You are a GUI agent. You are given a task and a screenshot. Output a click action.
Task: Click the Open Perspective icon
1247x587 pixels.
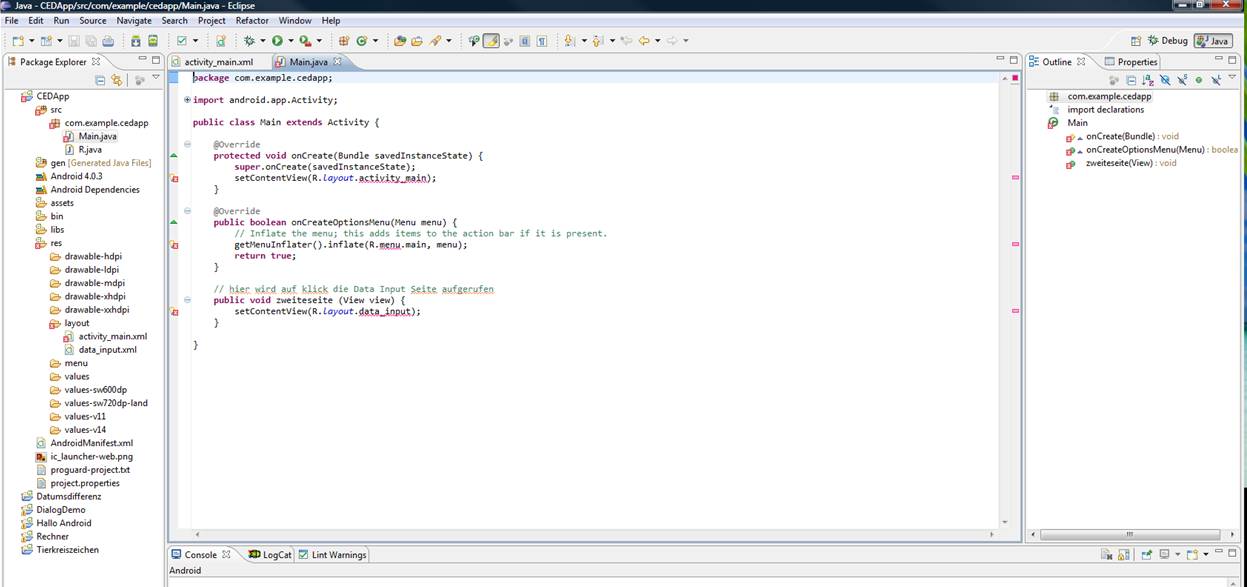(x=1136, y=41)
